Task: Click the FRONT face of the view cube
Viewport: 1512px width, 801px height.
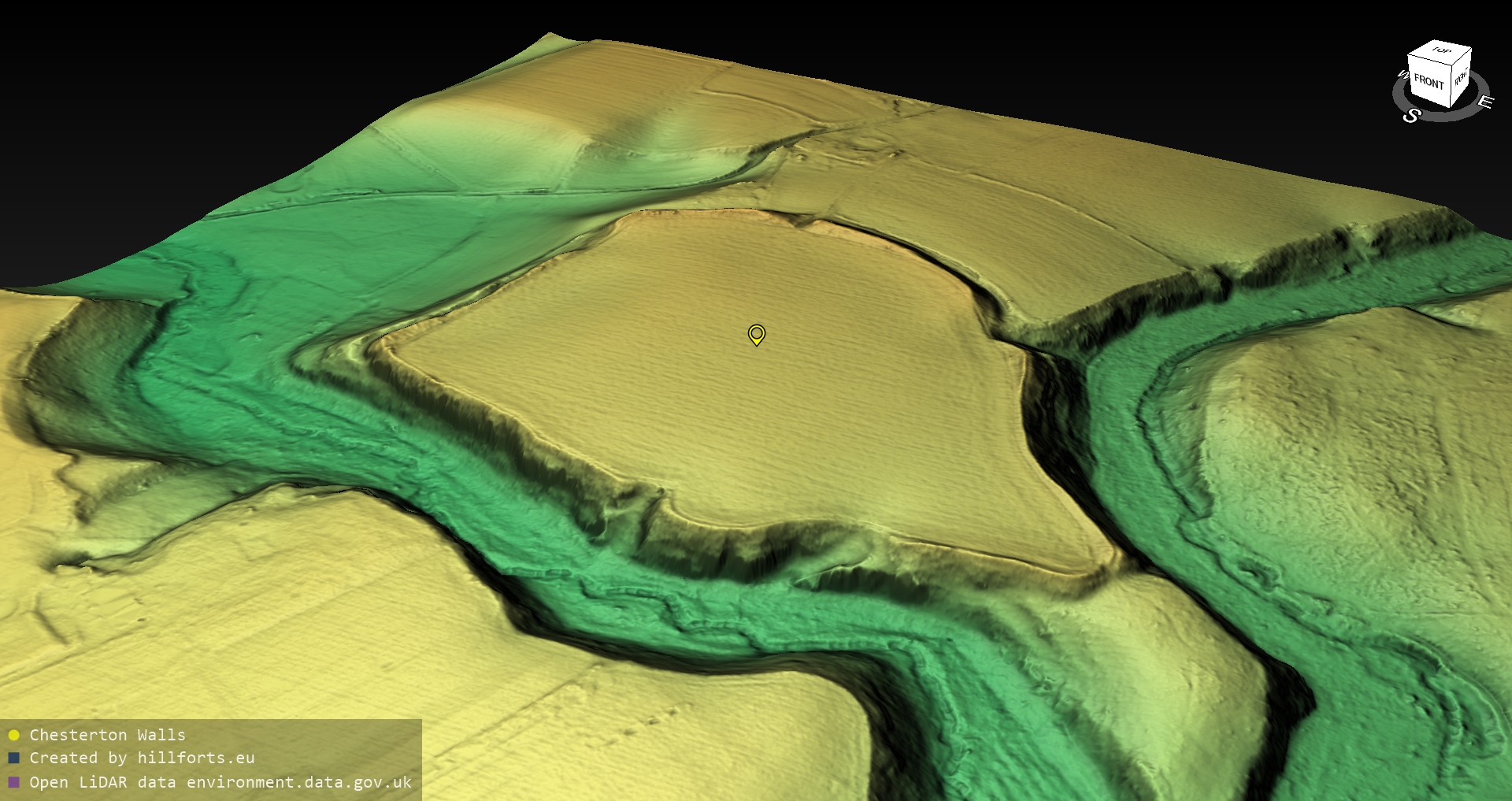Action: 1428,82
